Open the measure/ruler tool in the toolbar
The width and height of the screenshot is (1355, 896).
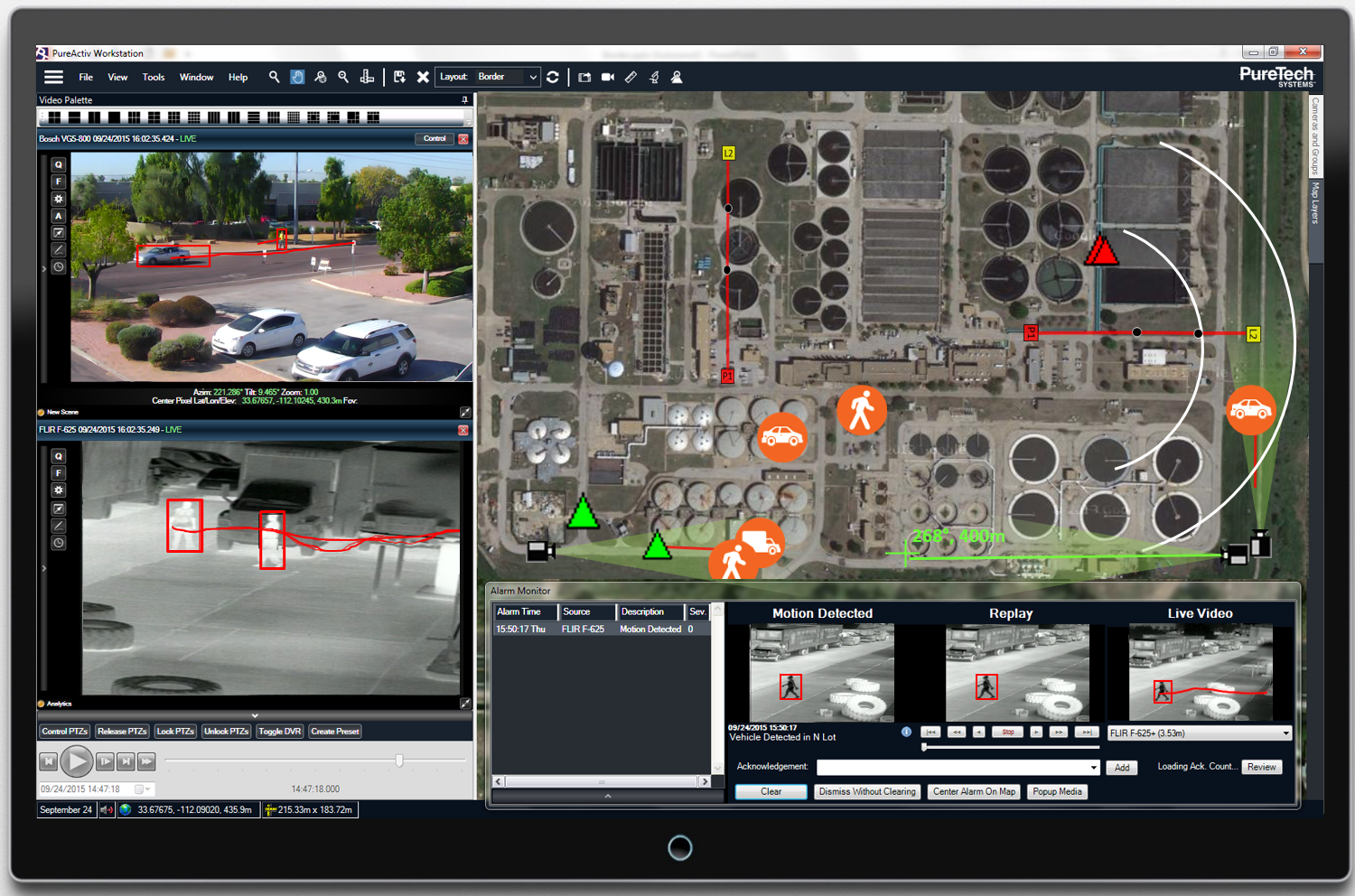point(631,77)
